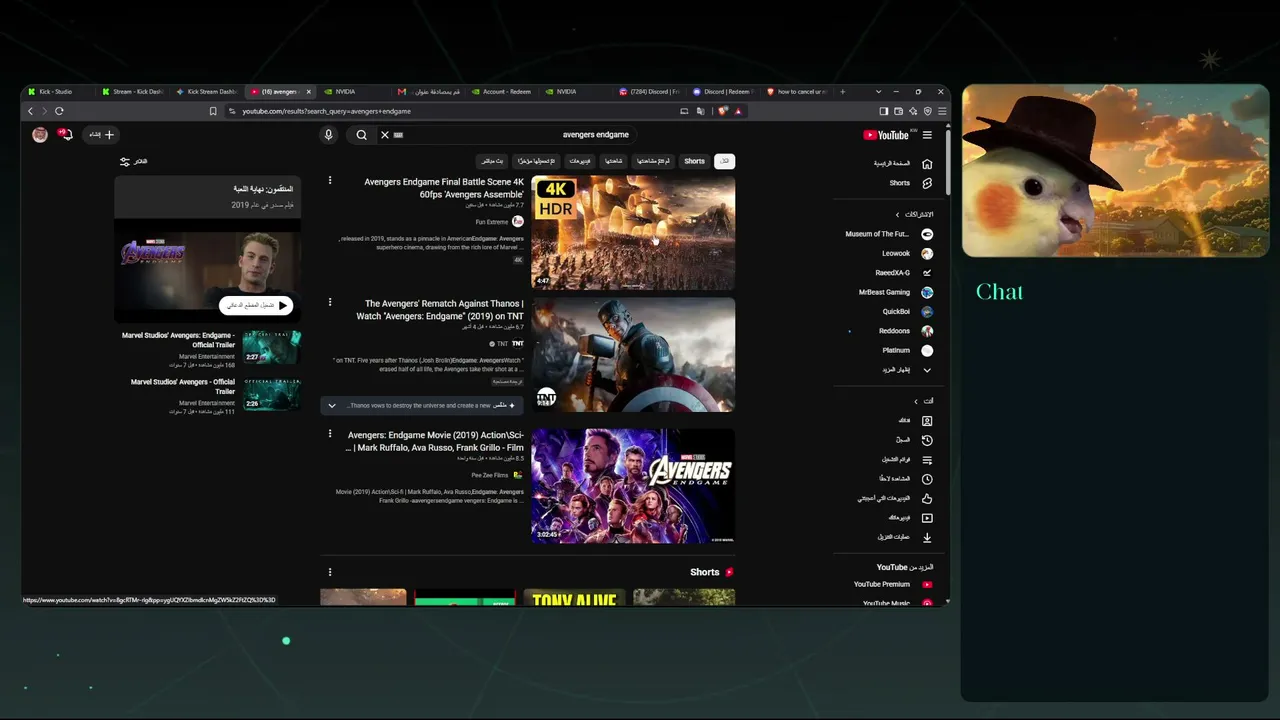Open the account avatar menu

(x=40, y=135)
